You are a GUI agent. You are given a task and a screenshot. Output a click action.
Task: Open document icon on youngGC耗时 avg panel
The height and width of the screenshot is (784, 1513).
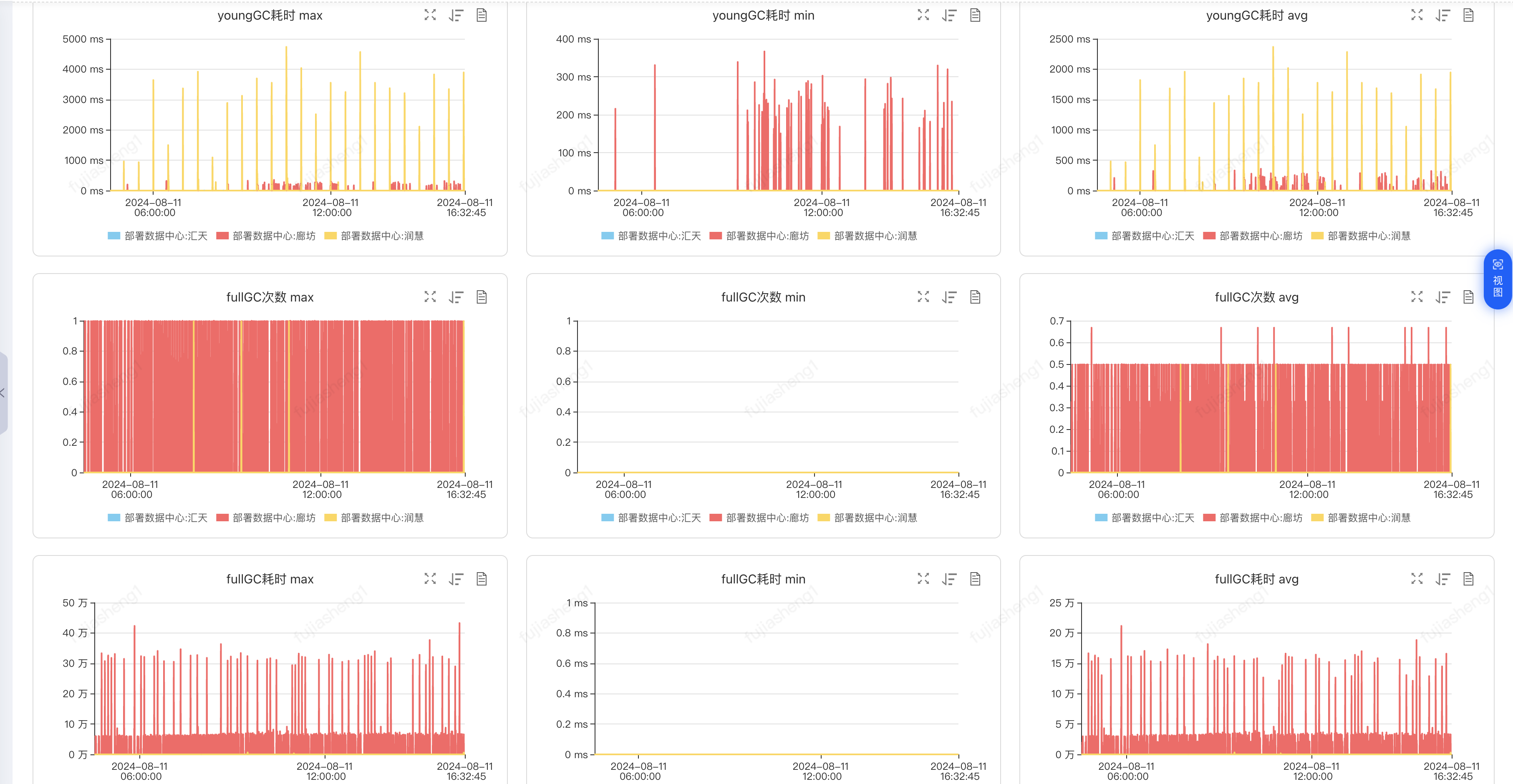point(1468,15)
